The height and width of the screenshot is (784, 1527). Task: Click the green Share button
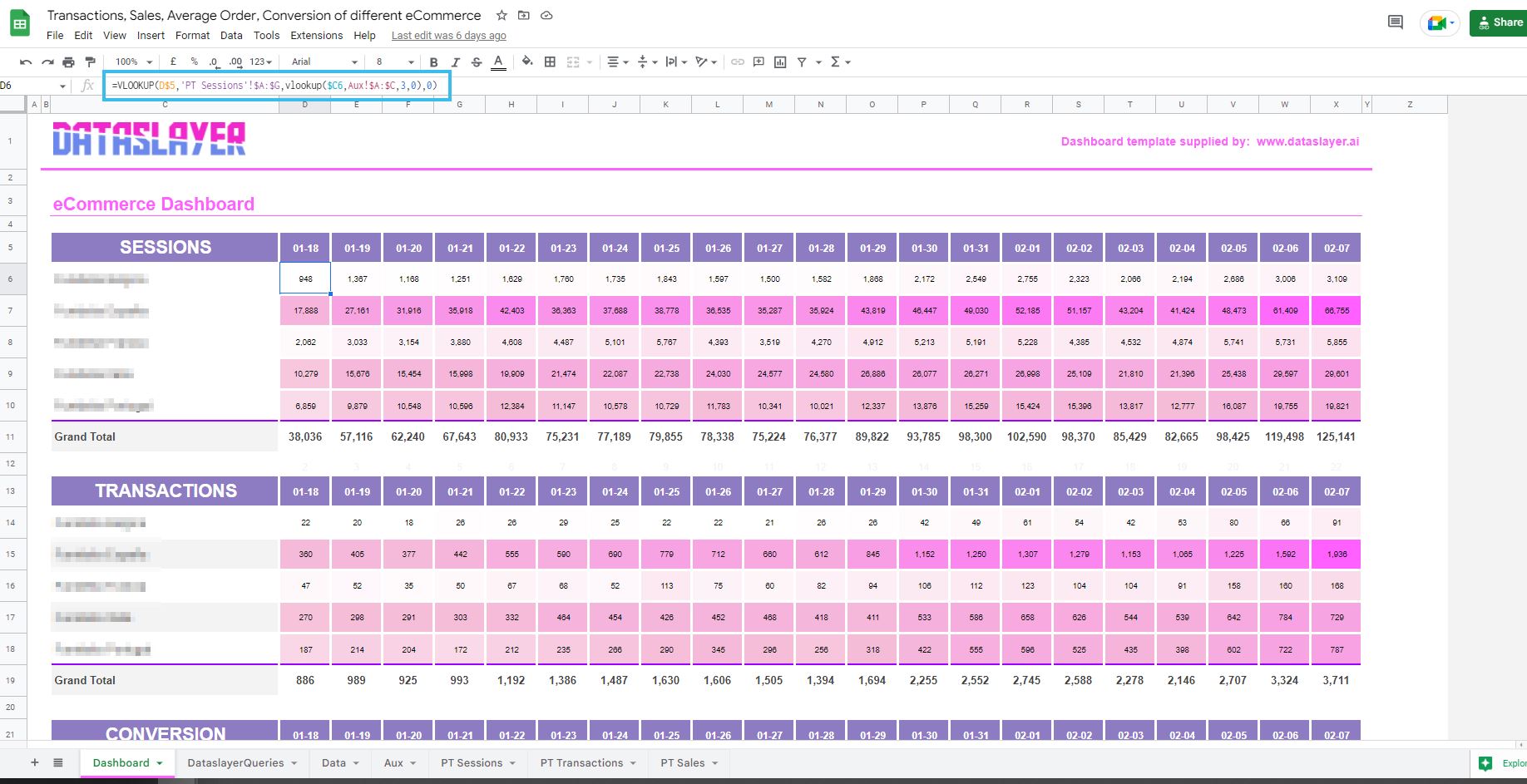click(x=1500, y=22)
